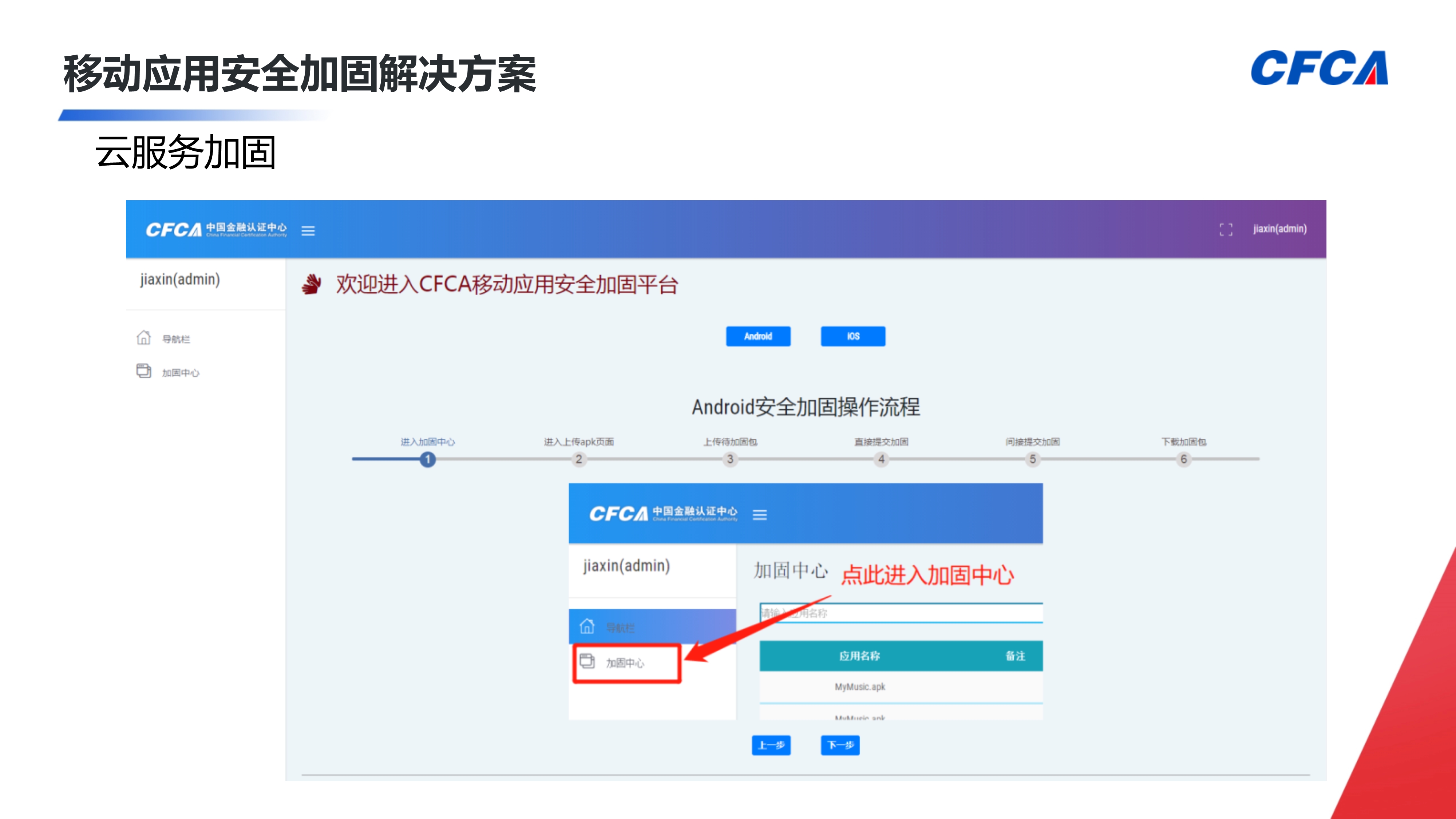Image resolution: width=1456 pixels, height=819 pixels.
Task: Toggle fullscreen icon in top bar
Action: tap(1226, 229)
